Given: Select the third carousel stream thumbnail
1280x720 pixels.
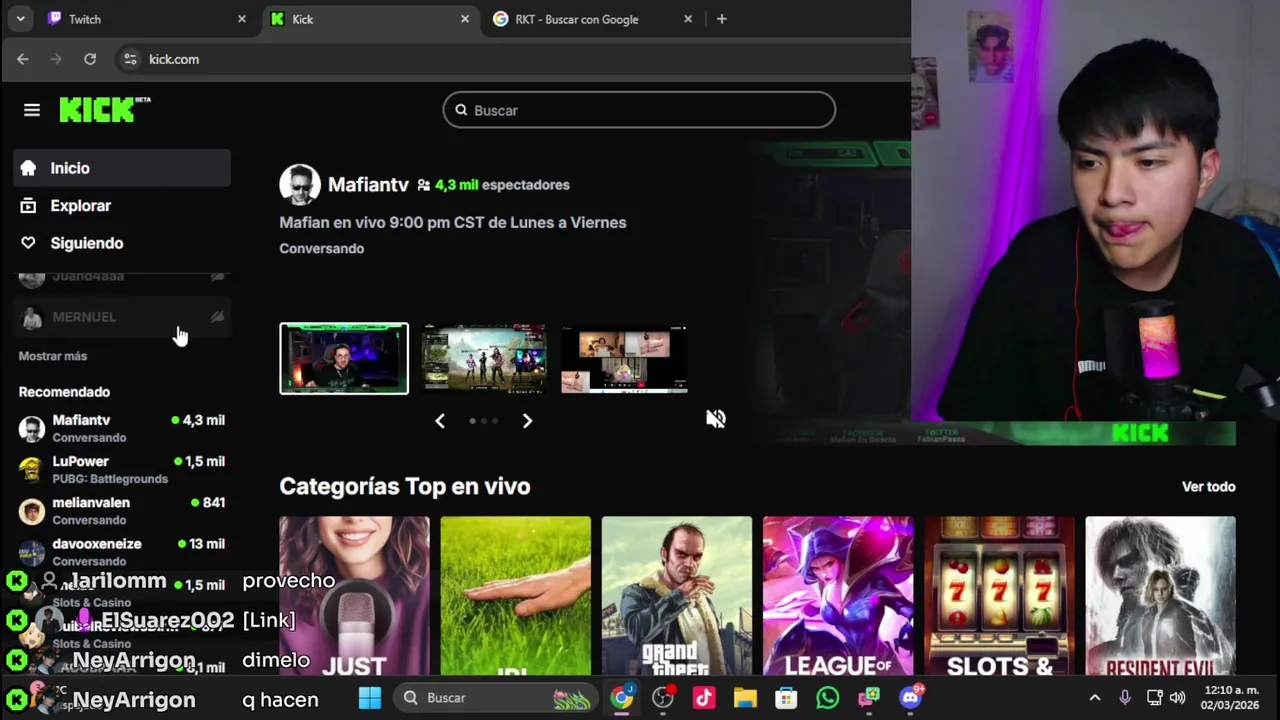Looking at the screenshot, I should click(624, 358).
